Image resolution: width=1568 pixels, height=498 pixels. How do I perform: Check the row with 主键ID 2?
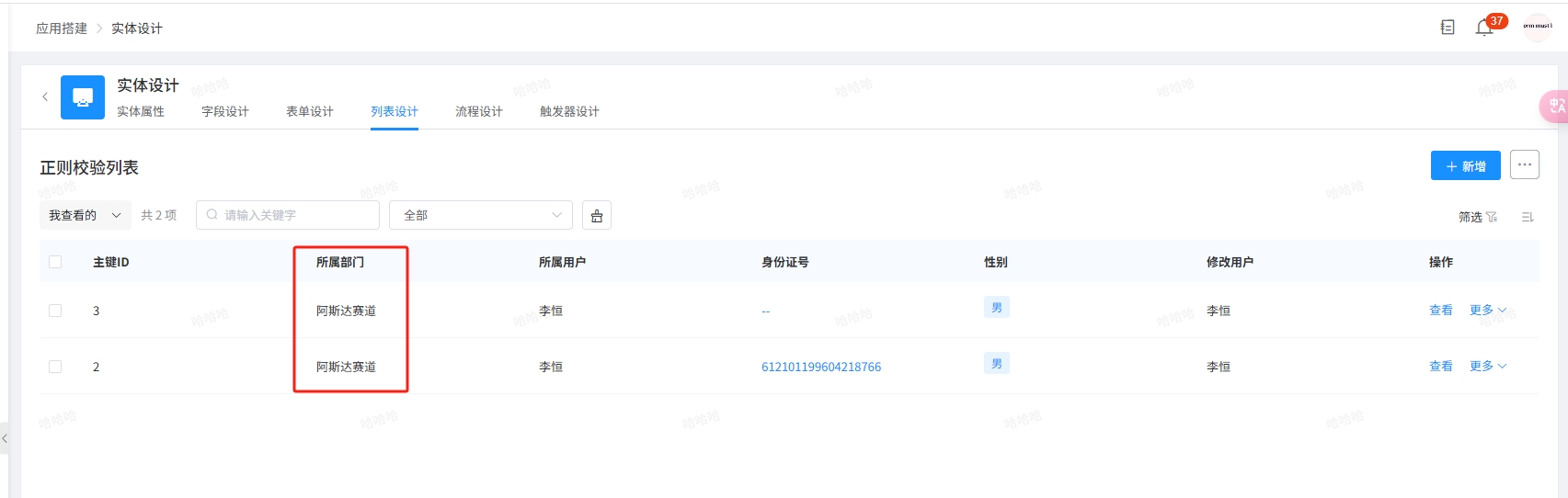[x=55, y=367]
